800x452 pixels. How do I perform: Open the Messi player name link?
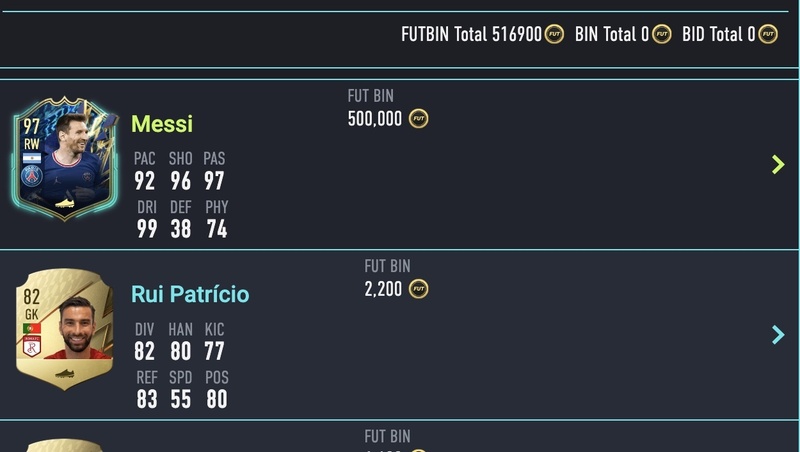pos(162,124)
